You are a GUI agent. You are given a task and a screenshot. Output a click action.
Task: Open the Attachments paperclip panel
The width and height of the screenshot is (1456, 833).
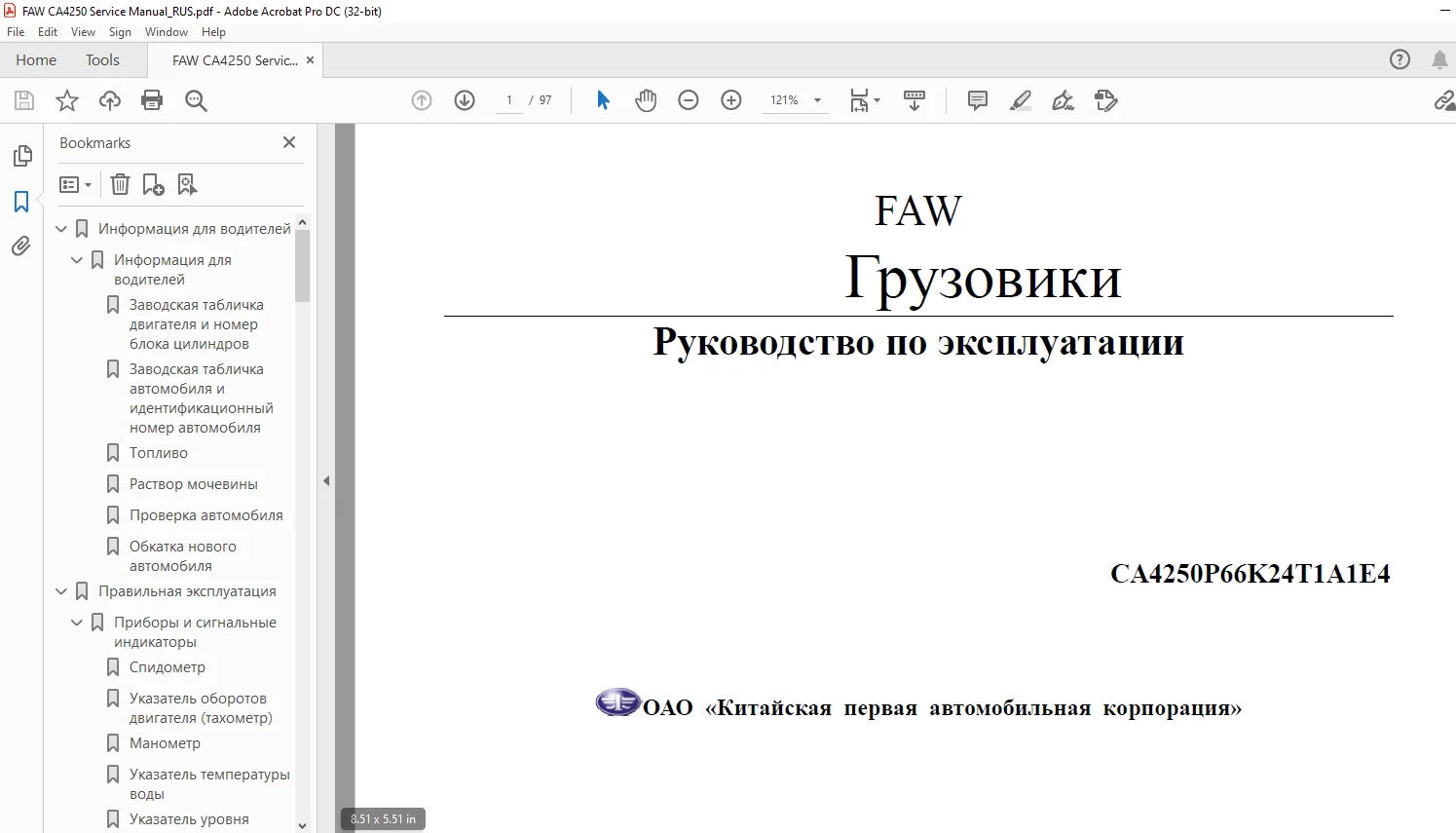[x=21, y=246]
